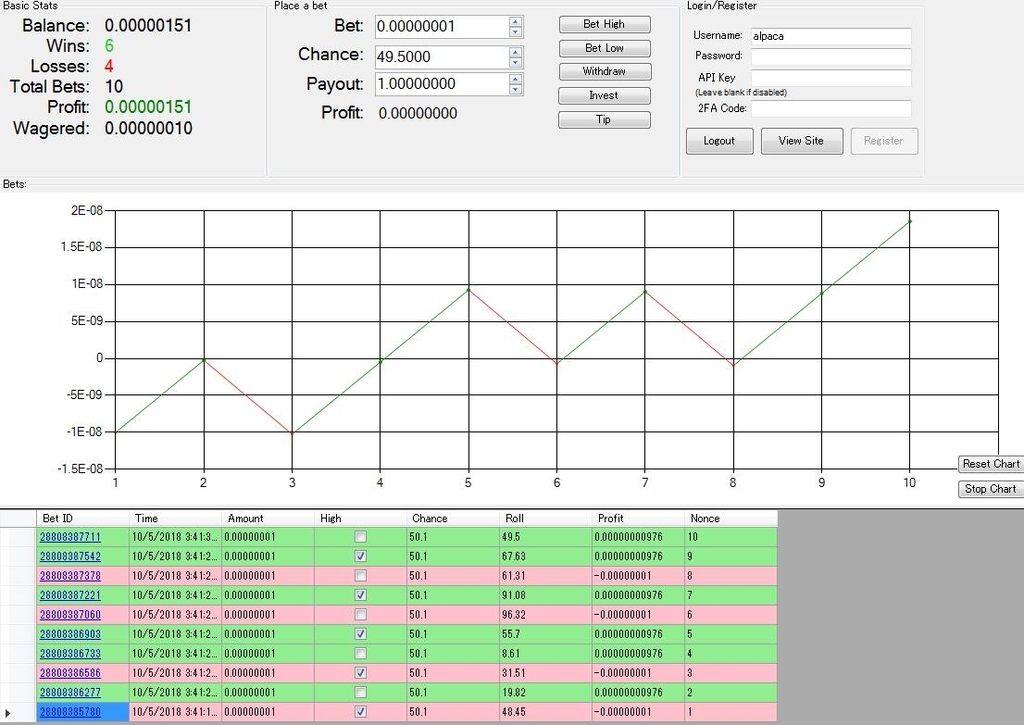This screenshot has height=725, width=1024.
Task: Open bet link 28808387711
Action: click(71, 537)
